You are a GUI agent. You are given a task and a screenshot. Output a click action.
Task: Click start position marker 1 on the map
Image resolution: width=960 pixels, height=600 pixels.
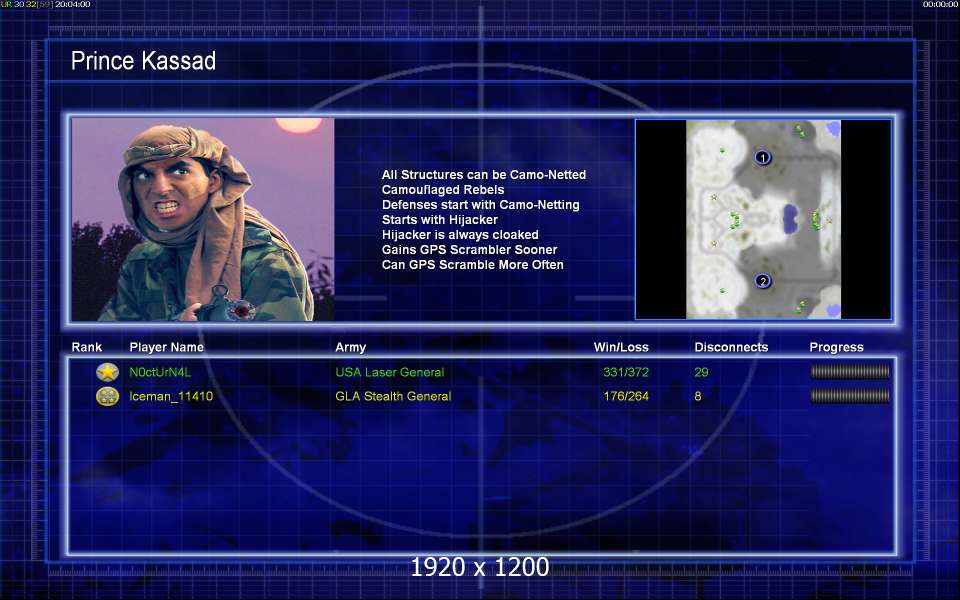point(762,158)
